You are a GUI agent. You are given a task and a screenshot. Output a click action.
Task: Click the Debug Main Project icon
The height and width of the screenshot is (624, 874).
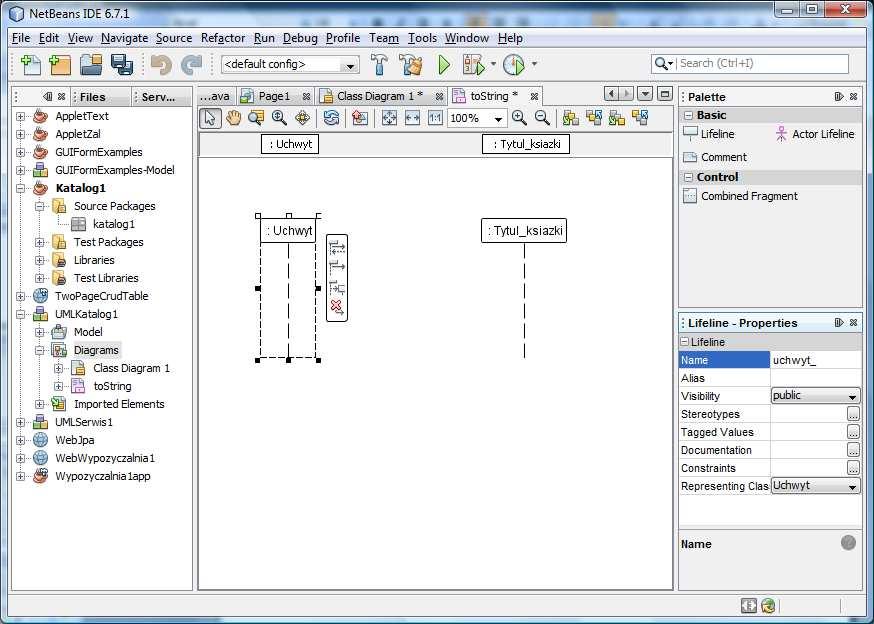click(x=474, y=64)
